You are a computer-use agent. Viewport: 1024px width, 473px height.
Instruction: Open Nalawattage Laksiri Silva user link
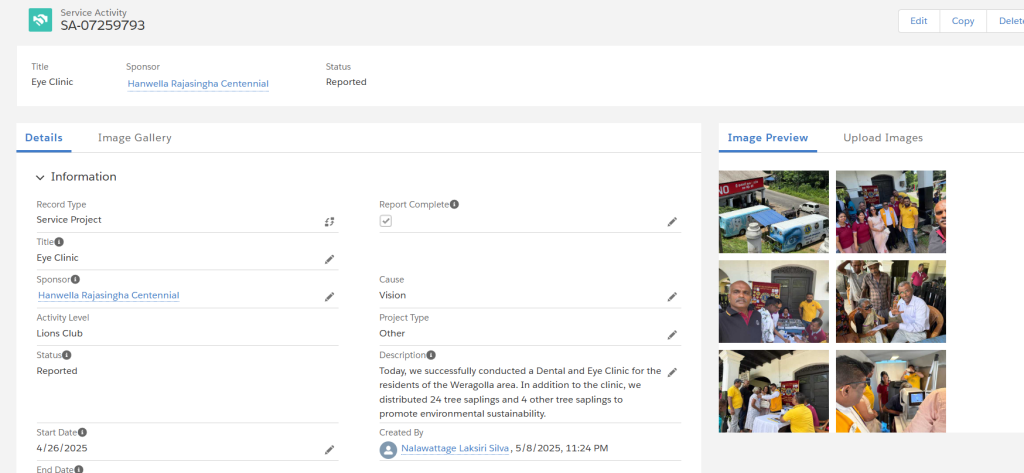pos(455,449)
